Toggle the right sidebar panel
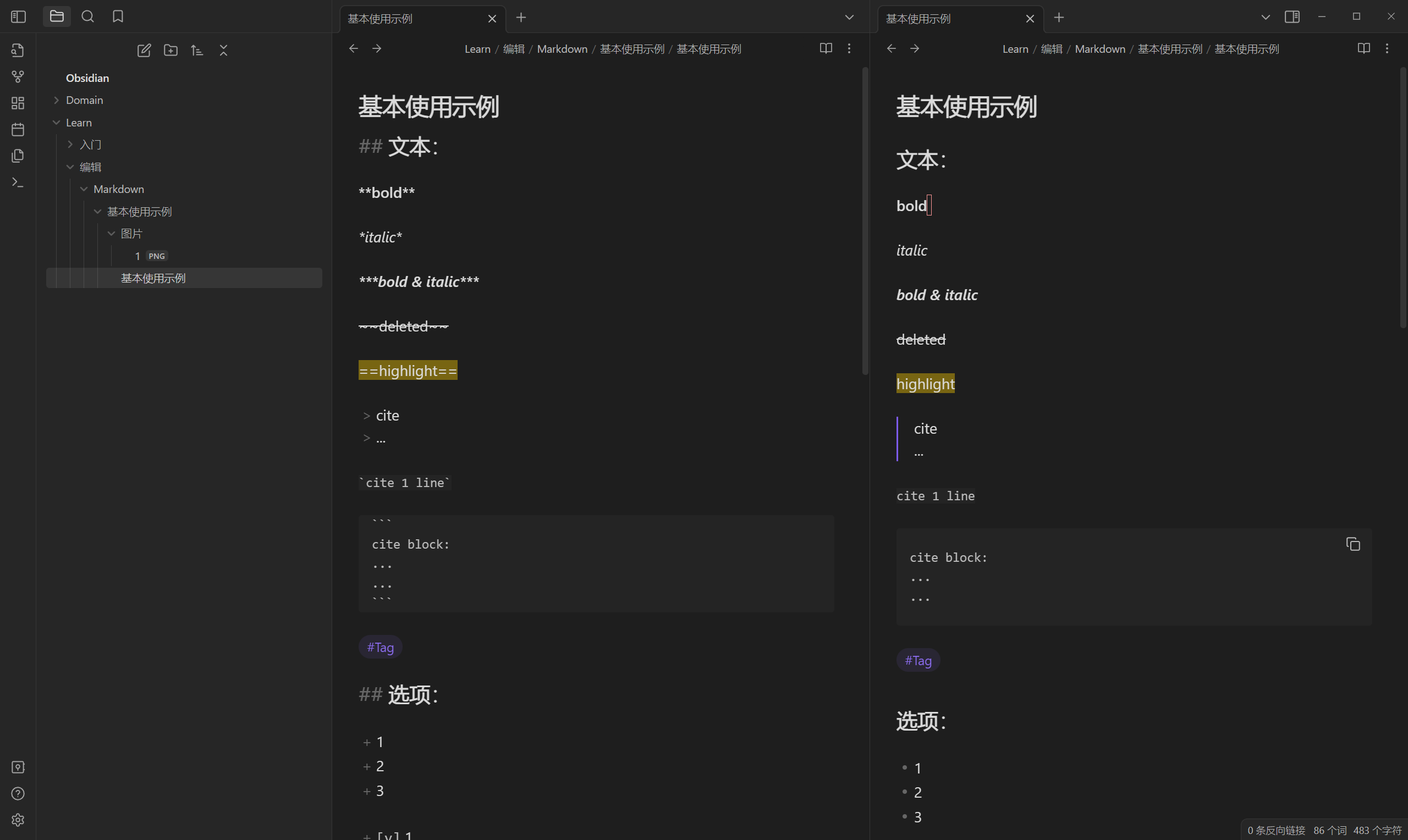The image size is (1408, 840). click(1292, 16)
